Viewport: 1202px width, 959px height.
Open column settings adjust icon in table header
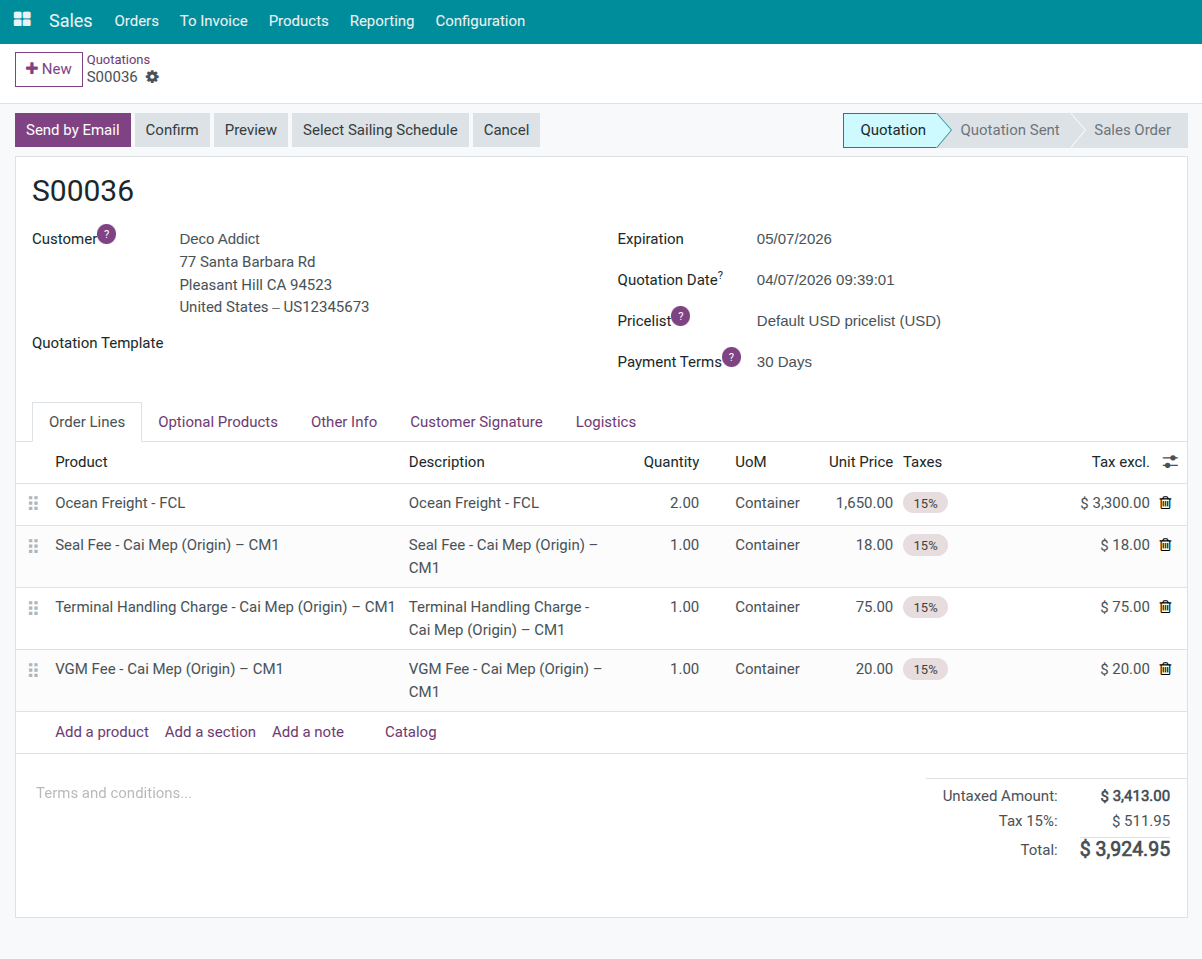1170,462
